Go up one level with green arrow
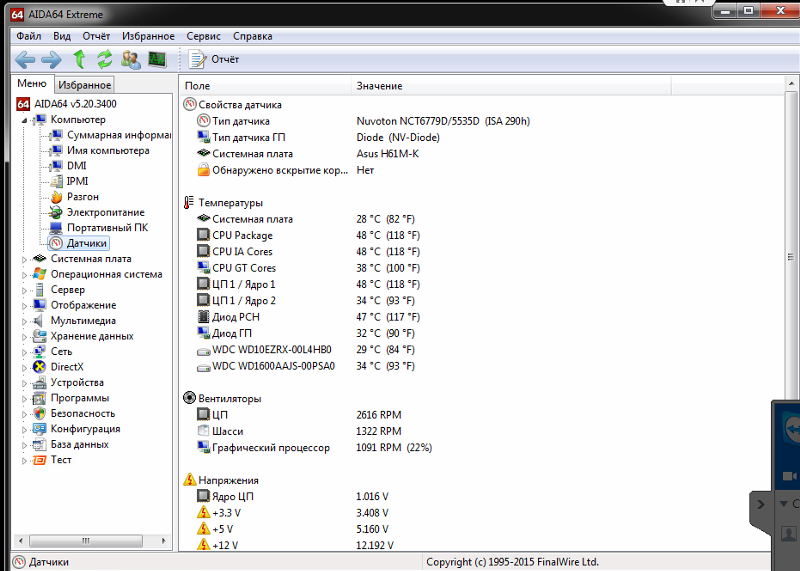800x571 pixels. pyautogui.click(x=79, y=59)
